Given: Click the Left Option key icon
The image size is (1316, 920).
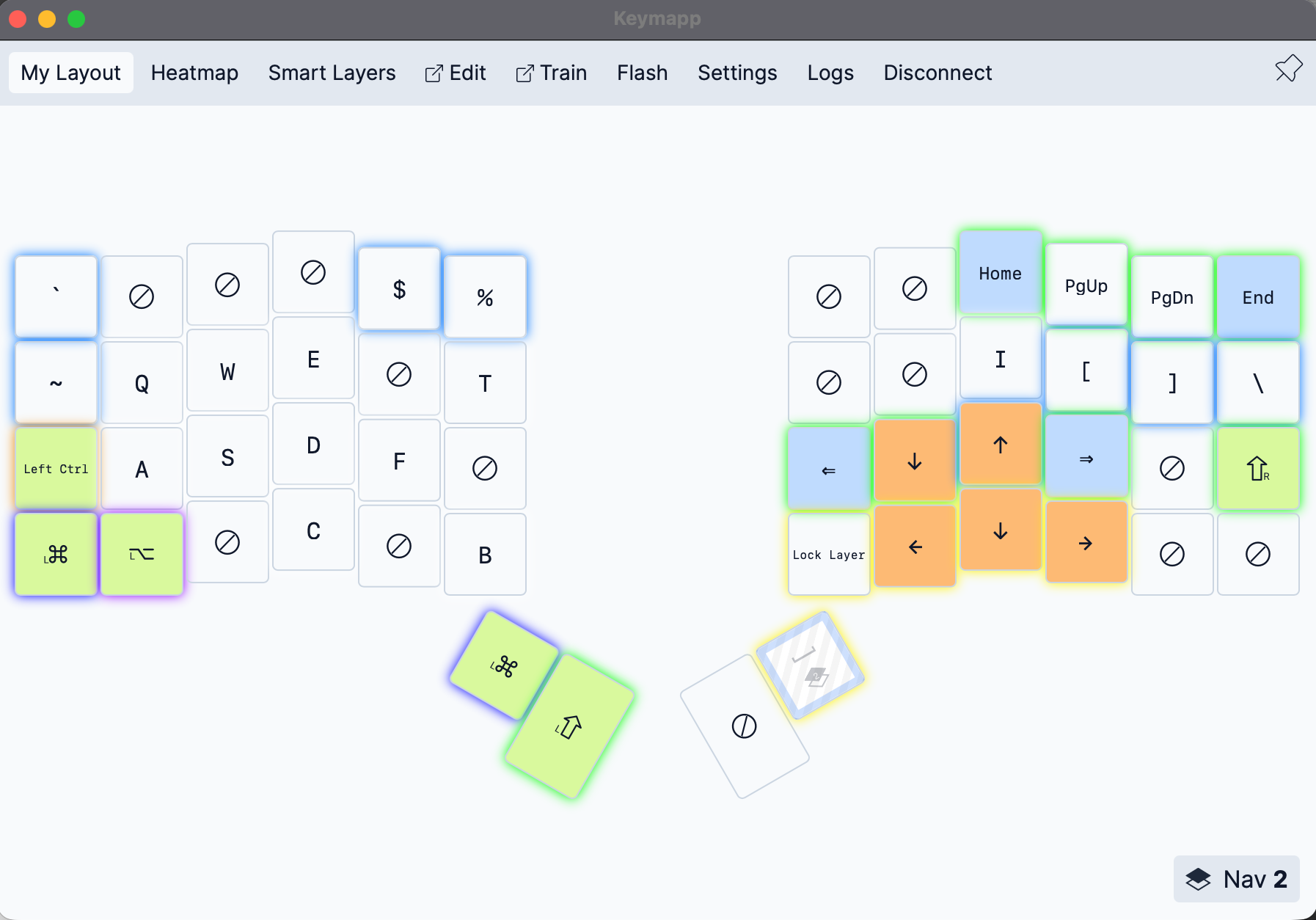Looking at the screenshot, I should click(x=142, y=554).
